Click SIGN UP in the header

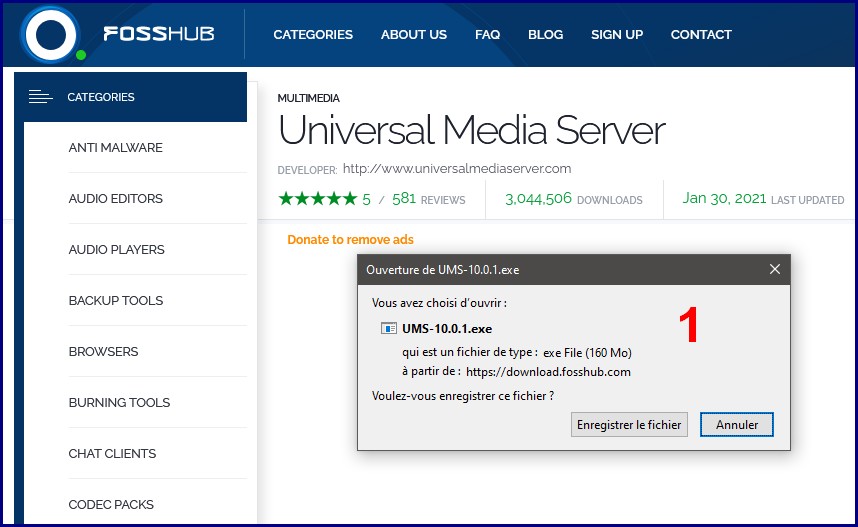coord(617,34)
